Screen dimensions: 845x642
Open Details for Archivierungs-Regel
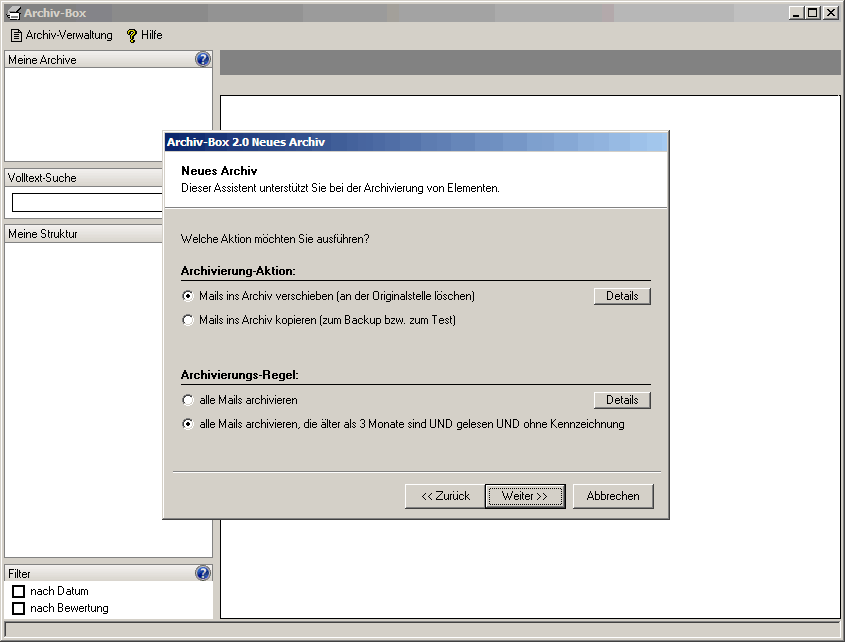coord(622,400)
